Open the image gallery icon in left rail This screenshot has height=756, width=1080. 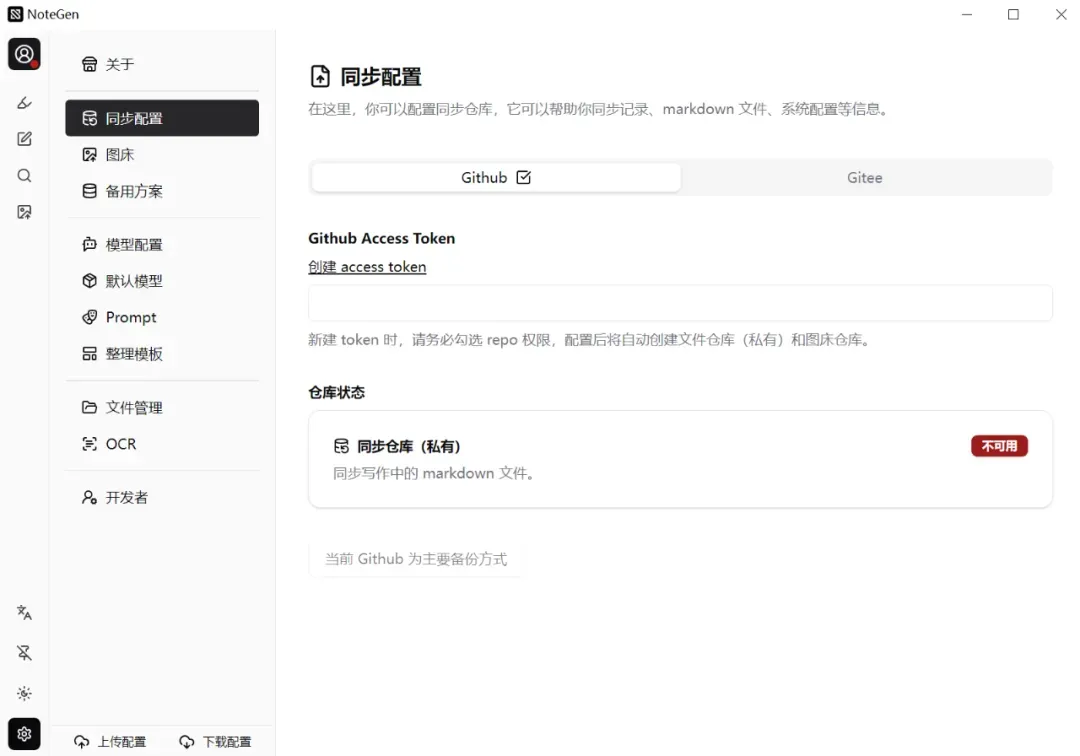[24, 212]
